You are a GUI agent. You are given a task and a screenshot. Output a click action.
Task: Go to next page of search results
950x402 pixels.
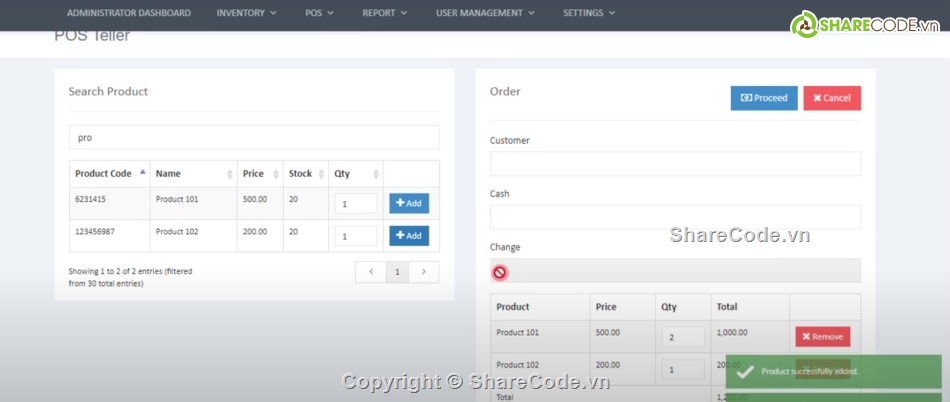click(x=424, y=272)
